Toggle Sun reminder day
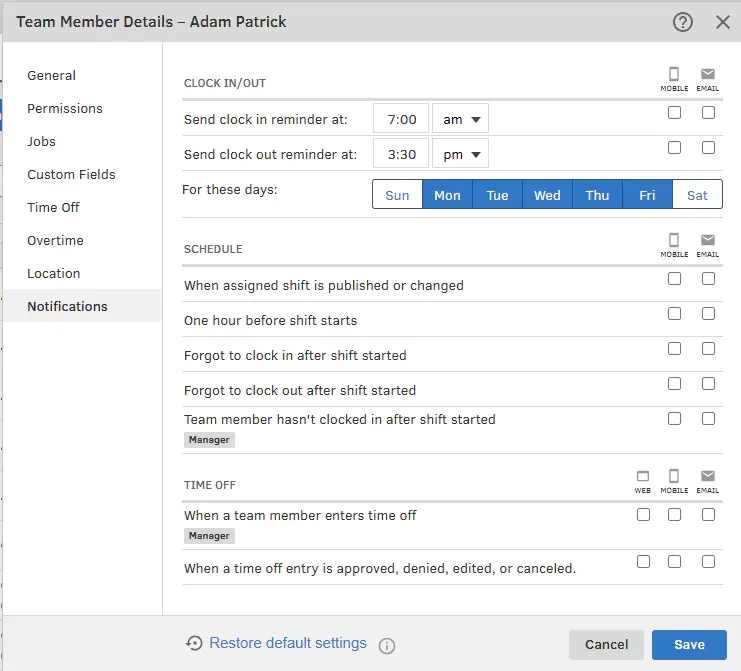Viewport: 741px width, 671px height. coord(397,194)
